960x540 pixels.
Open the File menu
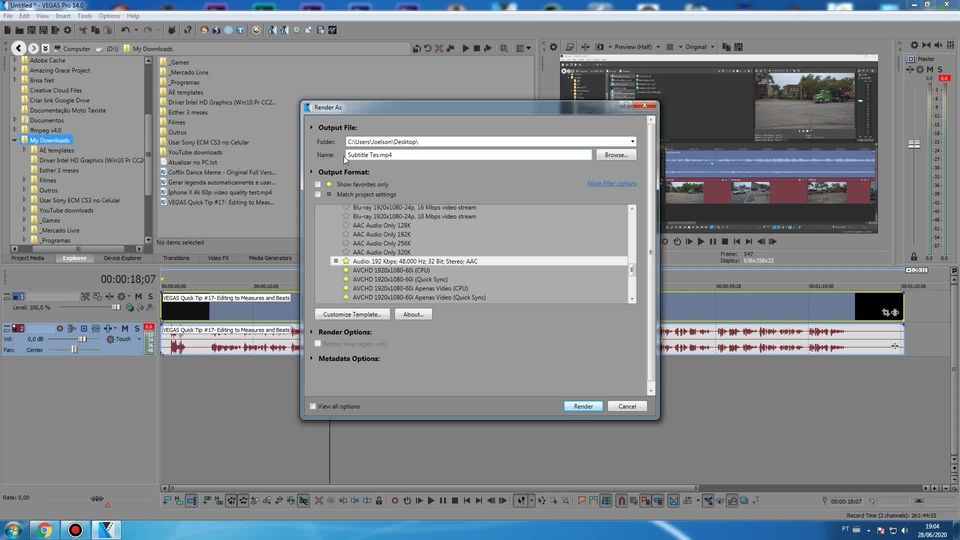(8, 16)
